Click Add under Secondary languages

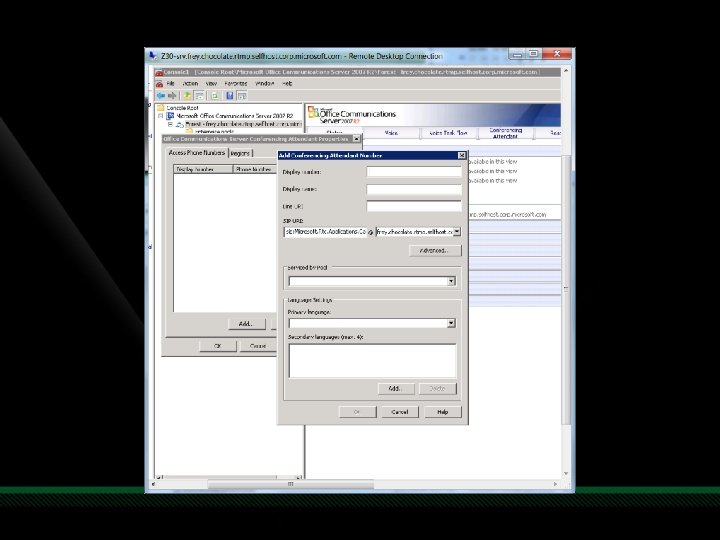click(x=396, y=388)
